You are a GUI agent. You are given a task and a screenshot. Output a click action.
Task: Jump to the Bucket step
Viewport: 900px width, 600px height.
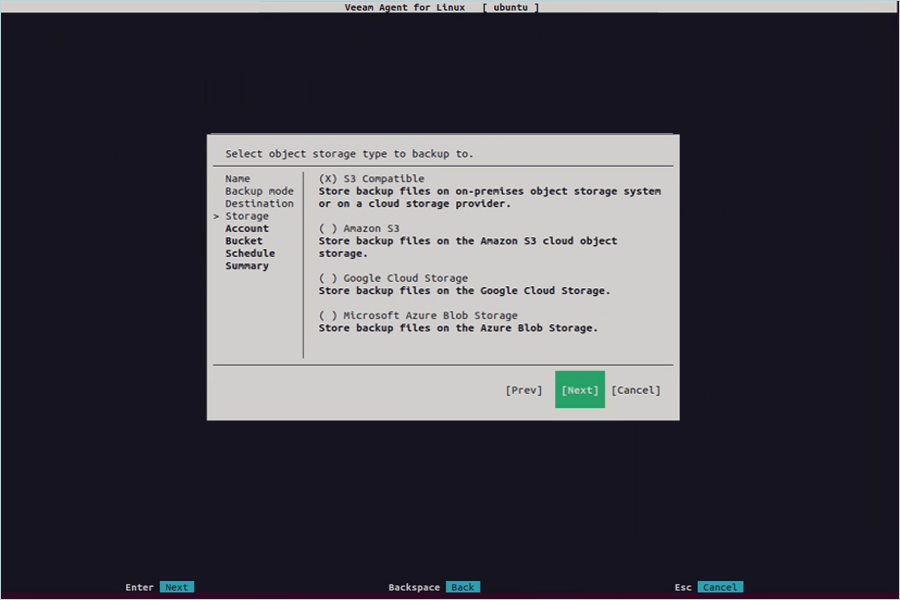coord(244,241)
